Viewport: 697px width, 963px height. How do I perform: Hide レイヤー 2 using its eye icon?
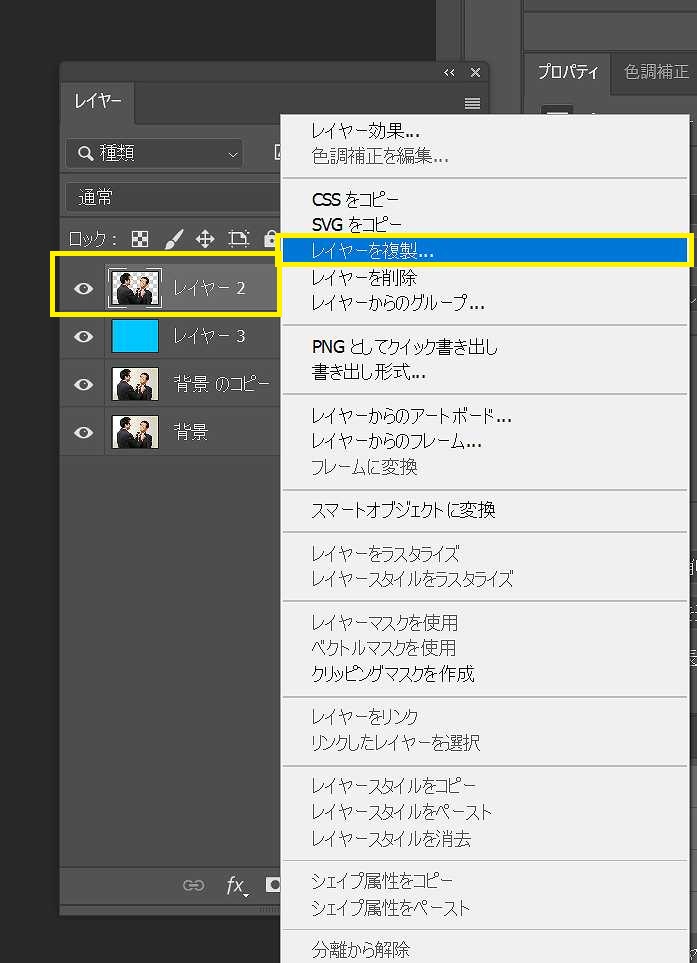pos(84,289)
